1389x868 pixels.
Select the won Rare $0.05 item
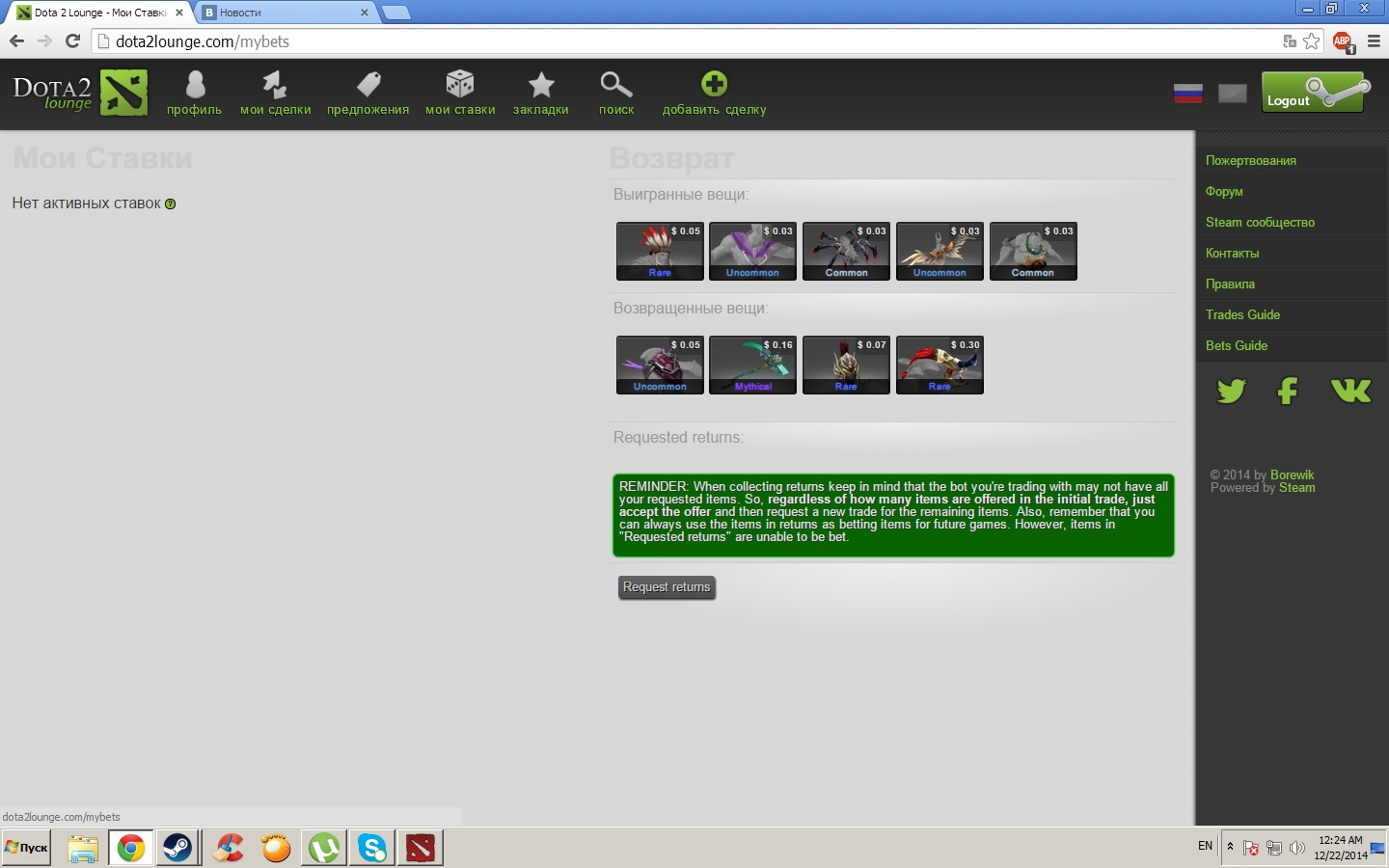tap(660, 251)
